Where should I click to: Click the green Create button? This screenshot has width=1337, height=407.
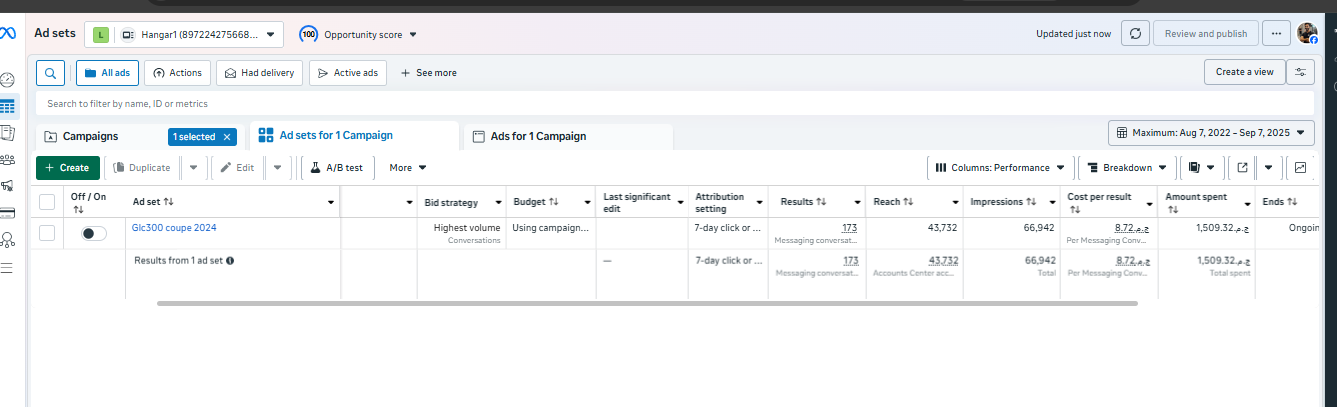pyautogui.click(x=68, y=168)
